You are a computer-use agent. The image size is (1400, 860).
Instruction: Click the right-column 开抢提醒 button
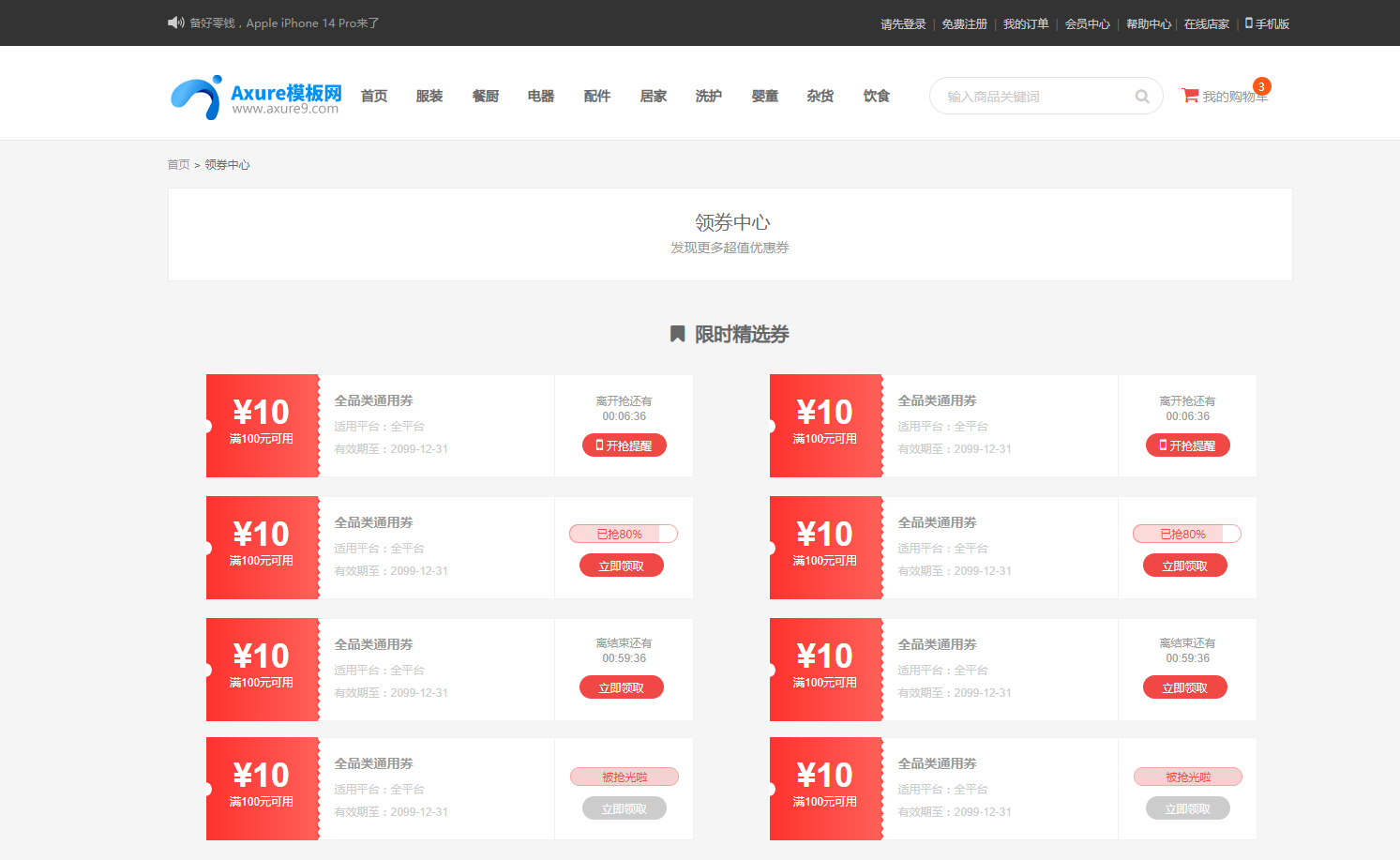pyautogui.click(x=1188, y=445)
